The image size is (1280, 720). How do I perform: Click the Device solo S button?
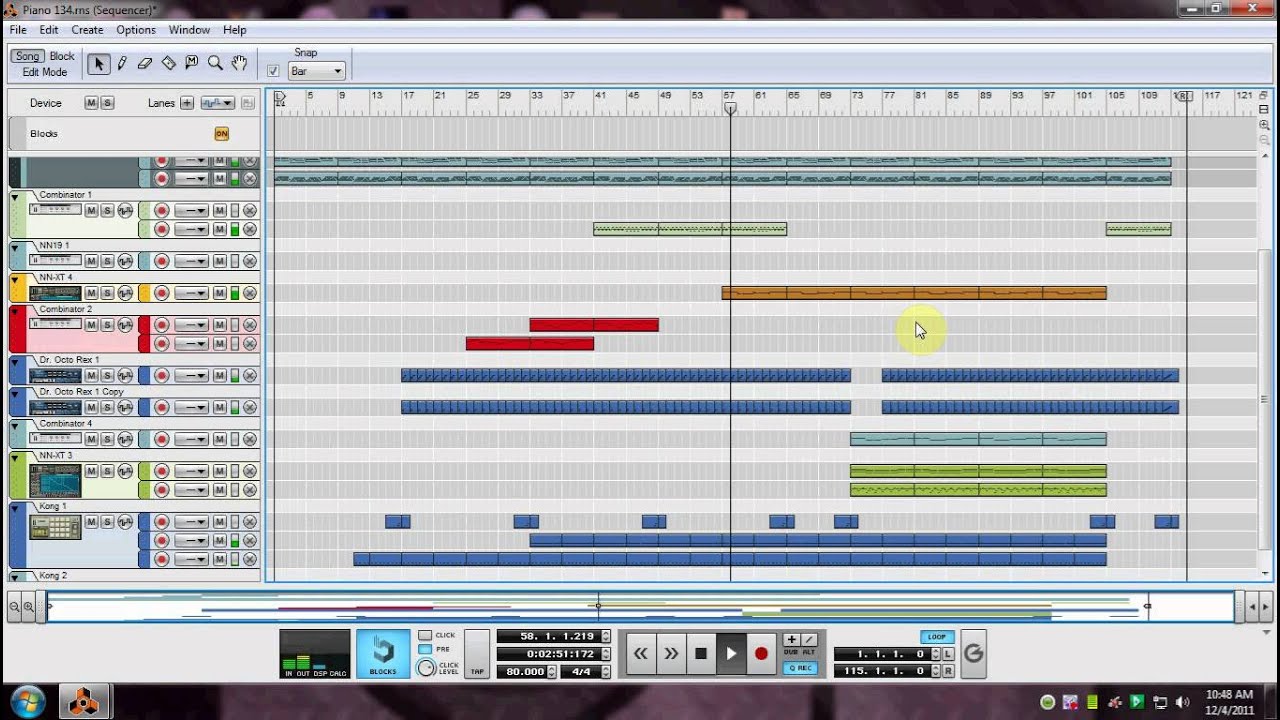point(107,103)
